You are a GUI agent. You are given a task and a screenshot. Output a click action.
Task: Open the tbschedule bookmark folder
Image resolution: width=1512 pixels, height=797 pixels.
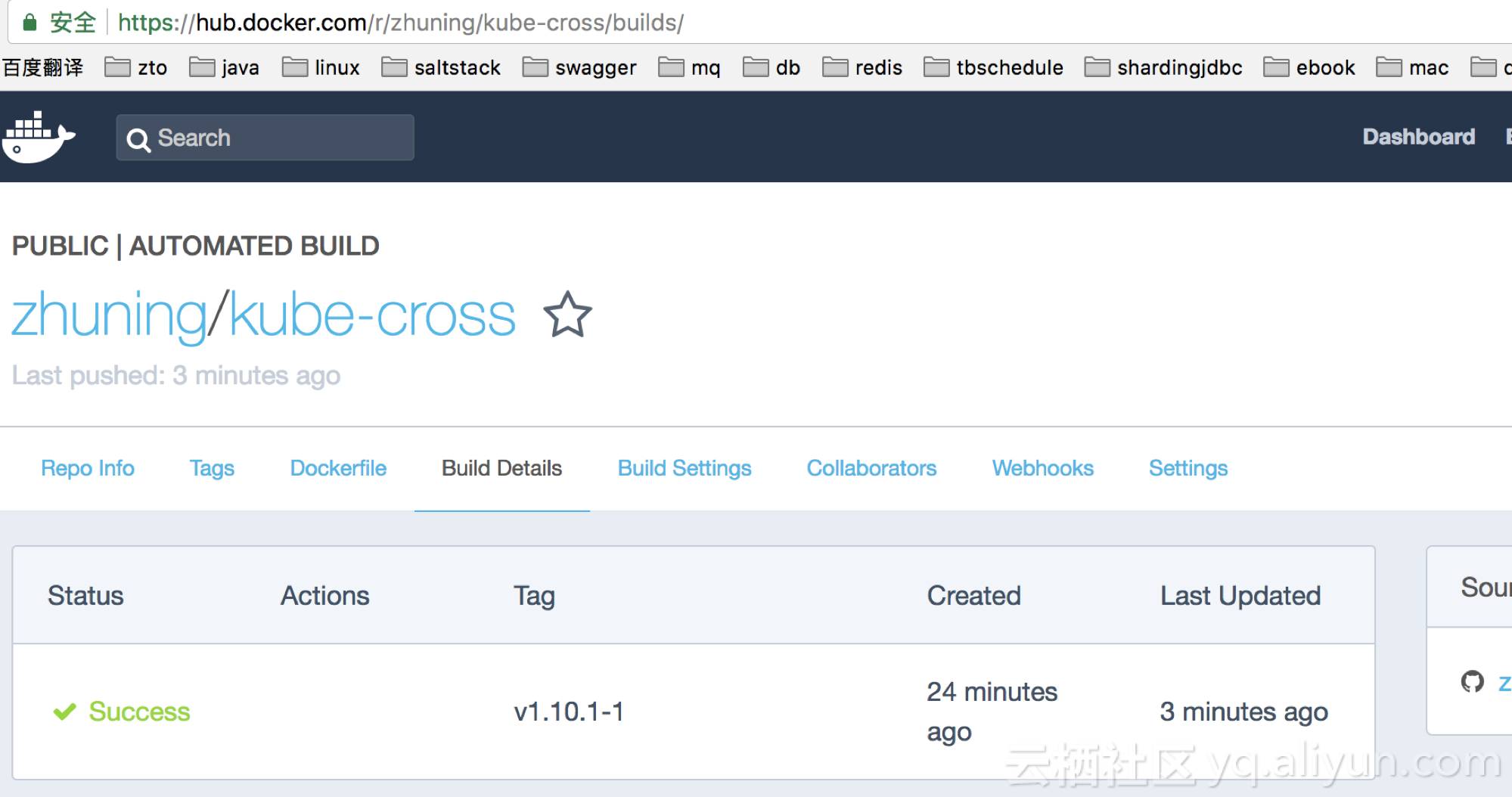tap(994, 67)
